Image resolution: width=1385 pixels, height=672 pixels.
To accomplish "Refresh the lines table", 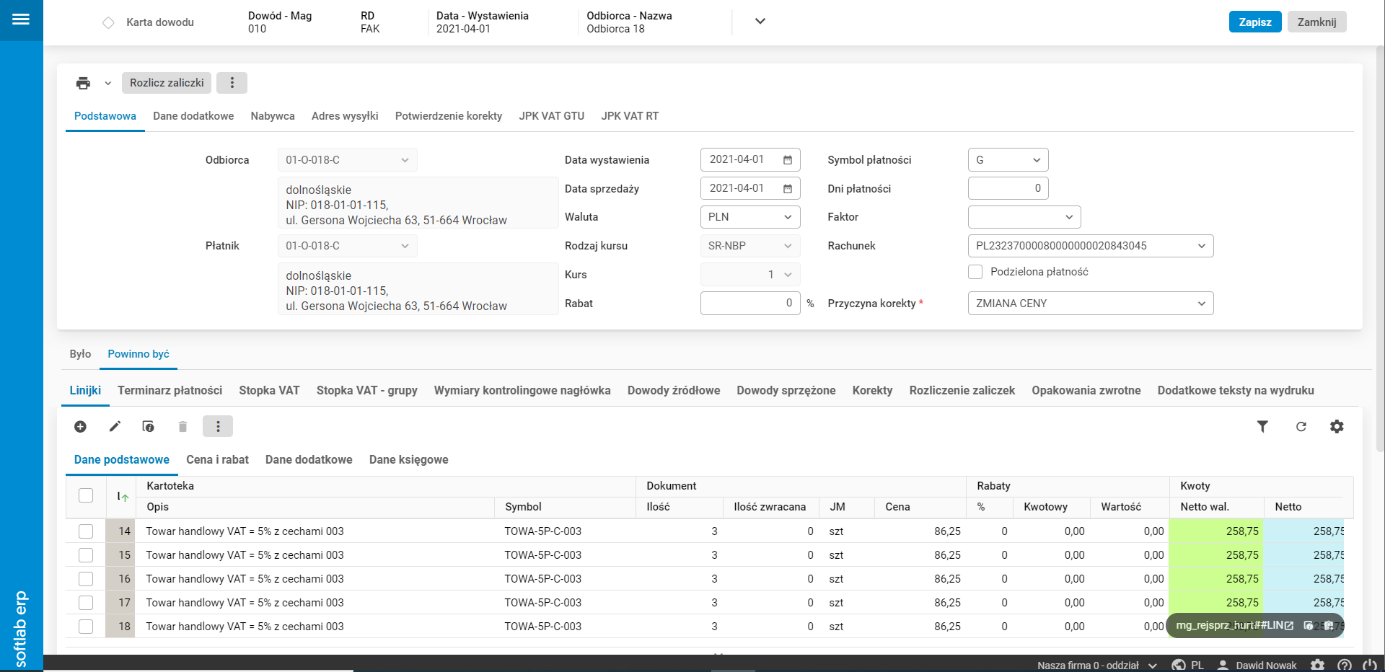I will 1301,427.
